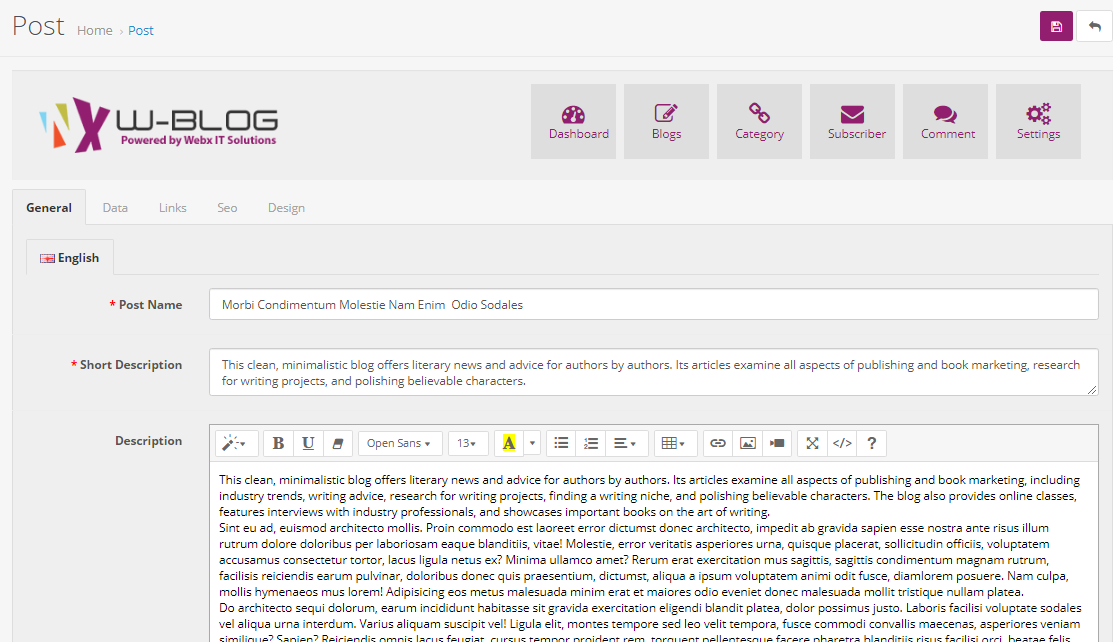Screen dimensions: 1113x642
Task: Click the purple save post button
Action: coord(1056,27)
